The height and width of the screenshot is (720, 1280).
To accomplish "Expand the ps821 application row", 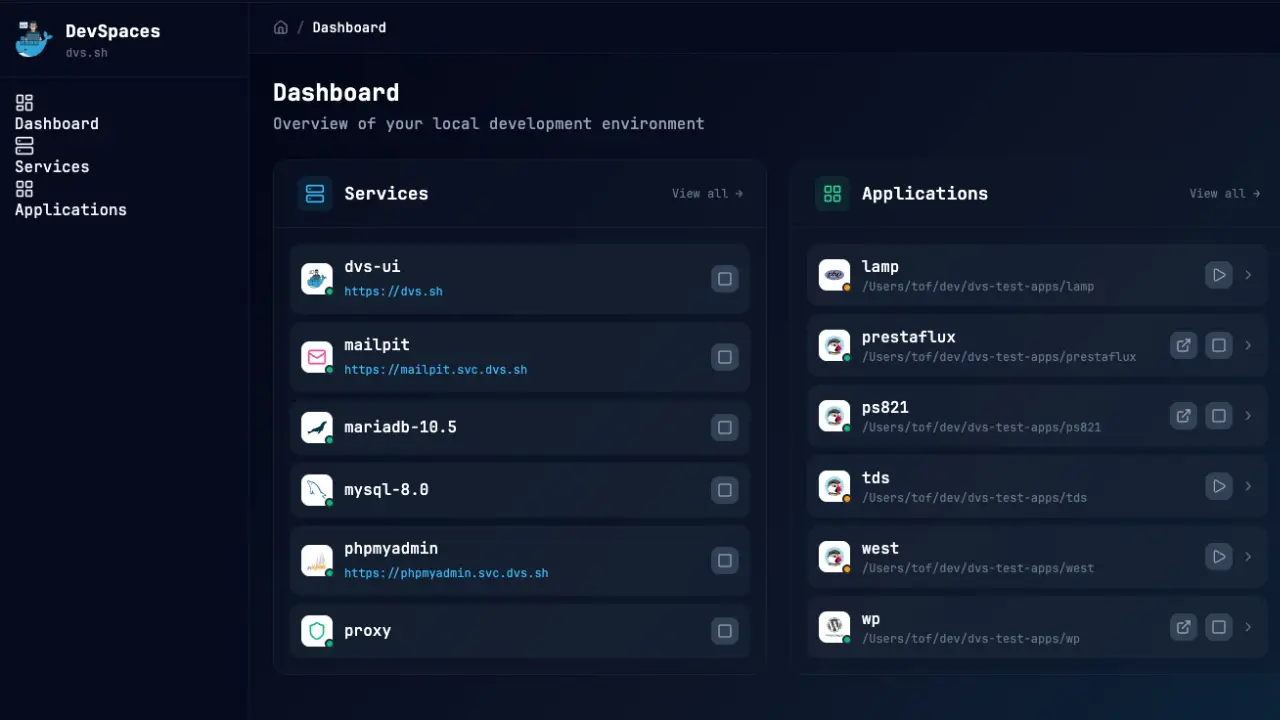I will coord(1248,416).
